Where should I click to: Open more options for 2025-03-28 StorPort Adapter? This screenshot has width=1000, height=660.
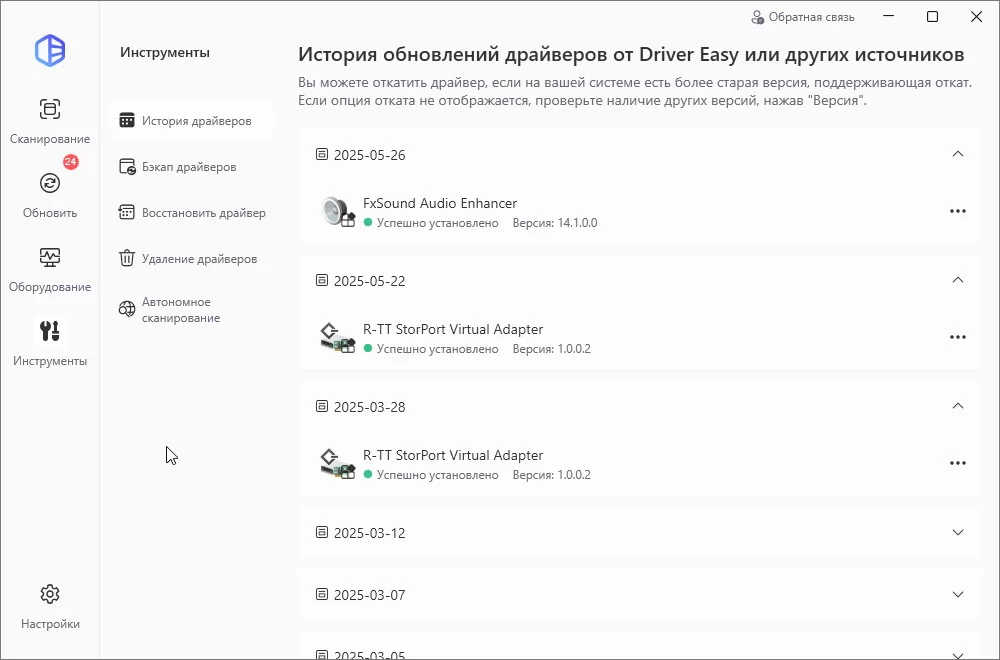click(958, 463)
